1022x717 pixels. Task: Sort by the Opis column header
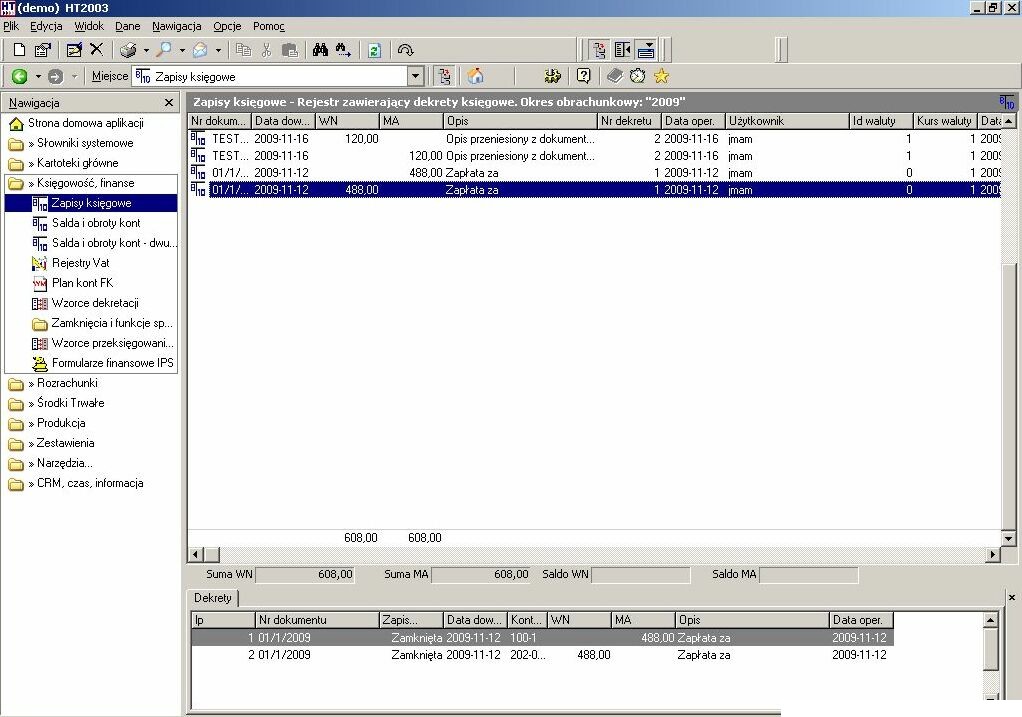coord(520,121)
